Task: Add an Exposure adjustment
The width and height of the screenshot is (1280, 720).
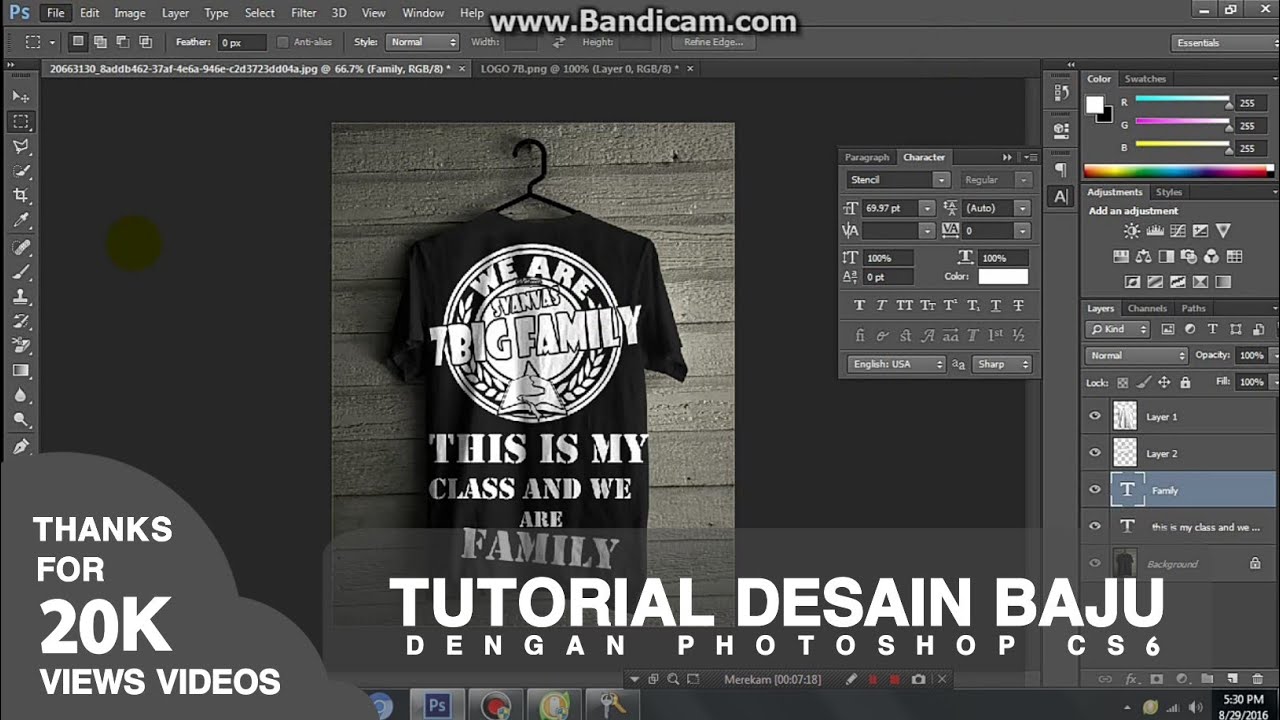Action: coord(1200,231)
